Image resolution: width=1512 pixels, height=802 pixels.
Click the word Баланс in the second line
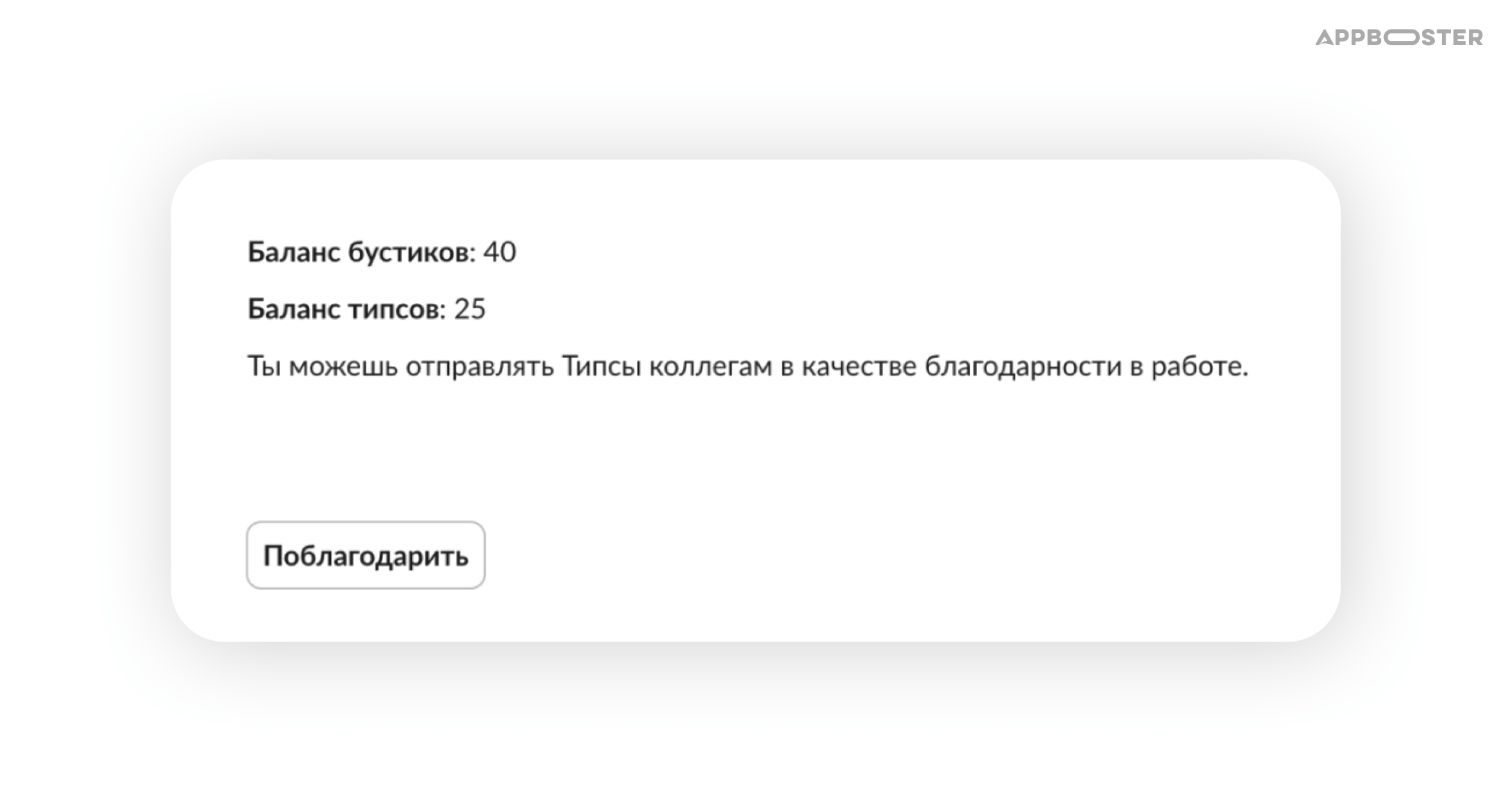294,309
